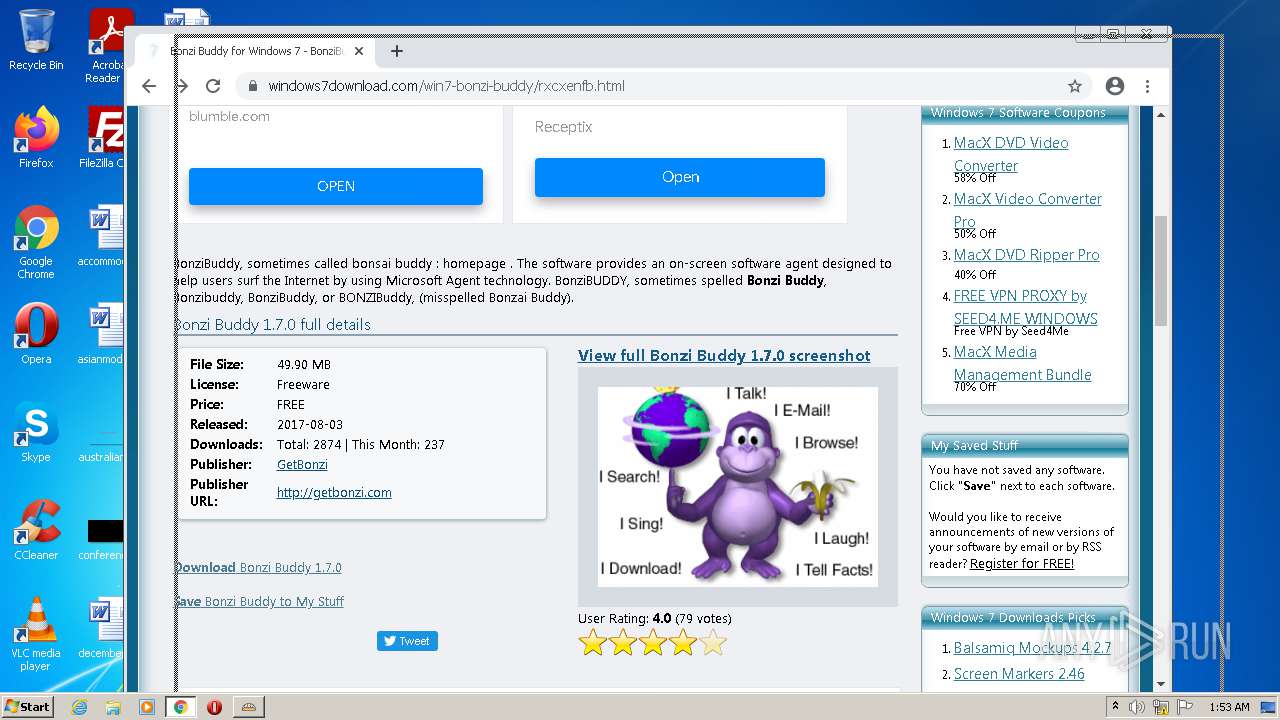Viewport: 1280px width, 720px height.
Task: Open the media player taskbar icon
Action: point(147,707)
